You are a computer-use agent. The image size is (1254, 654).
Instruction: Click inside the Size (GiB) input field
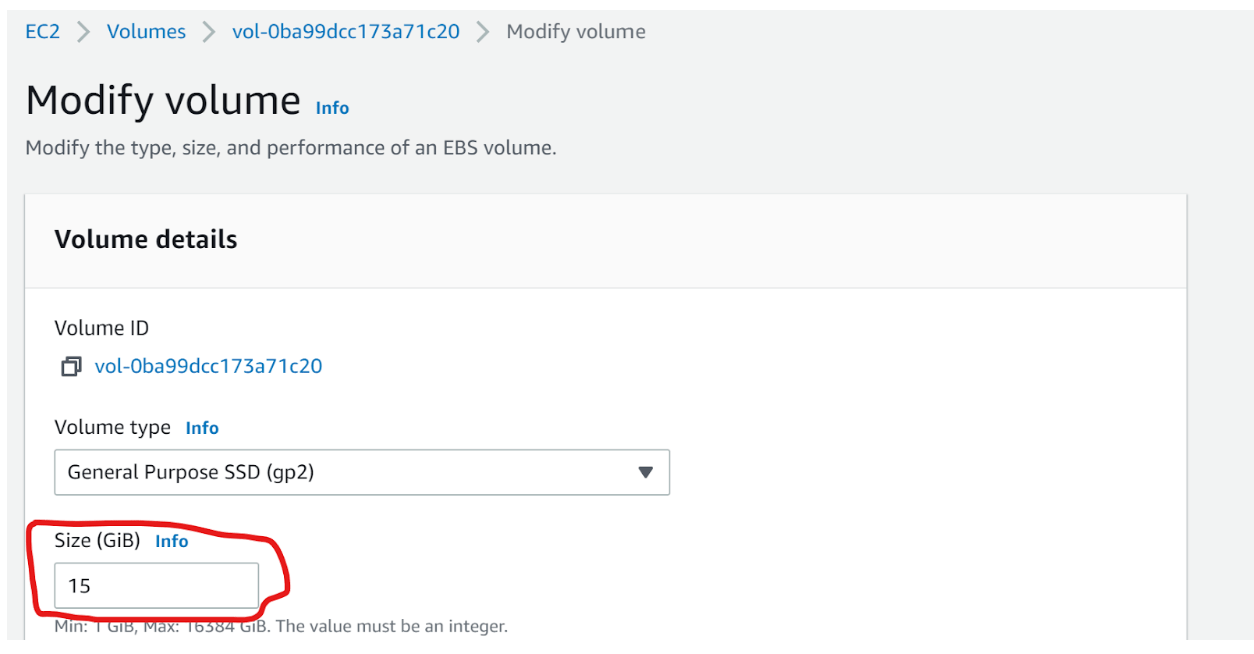pos(155,586)
